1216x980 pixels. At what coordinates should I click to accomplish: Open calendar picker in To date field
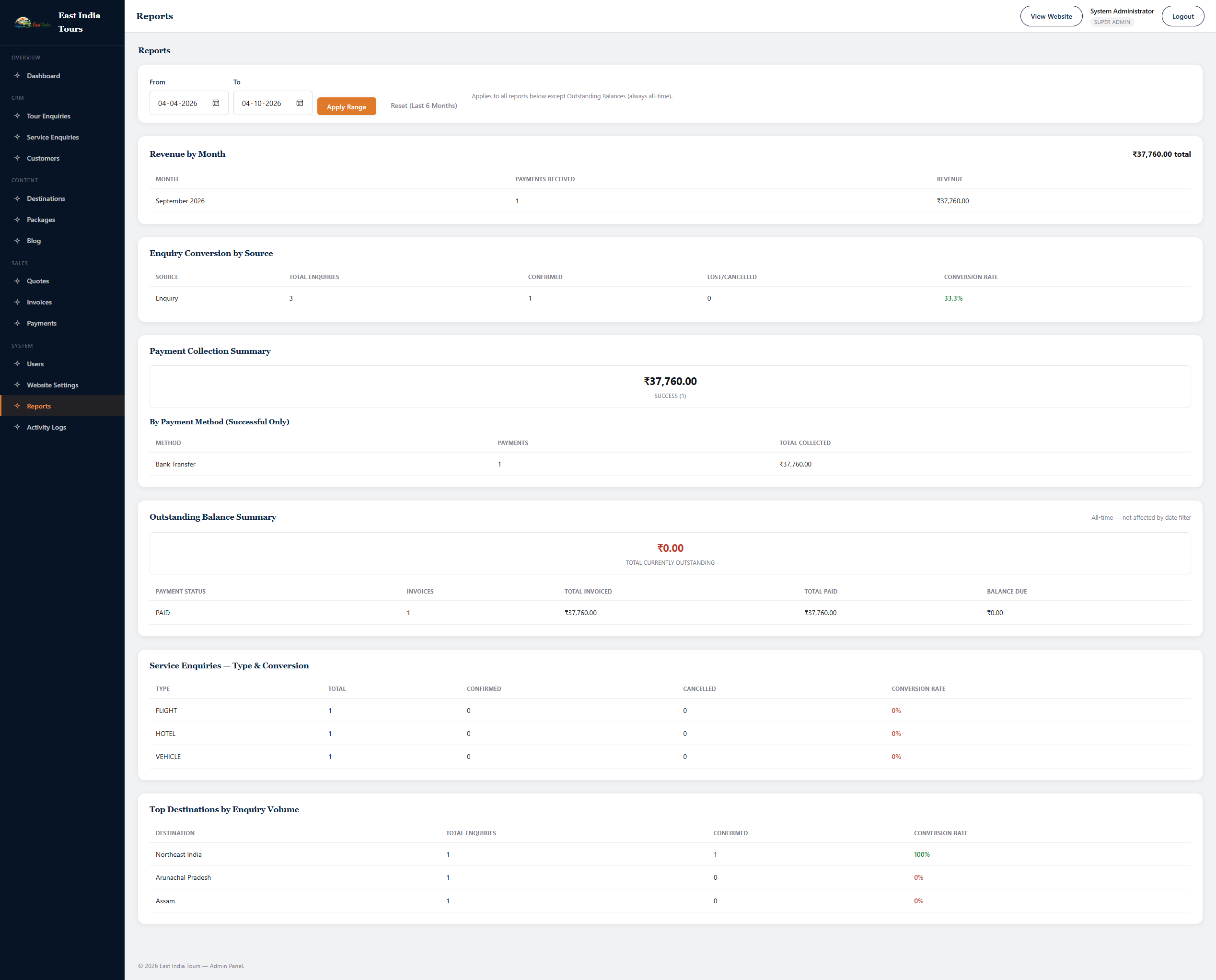[300, 103]
